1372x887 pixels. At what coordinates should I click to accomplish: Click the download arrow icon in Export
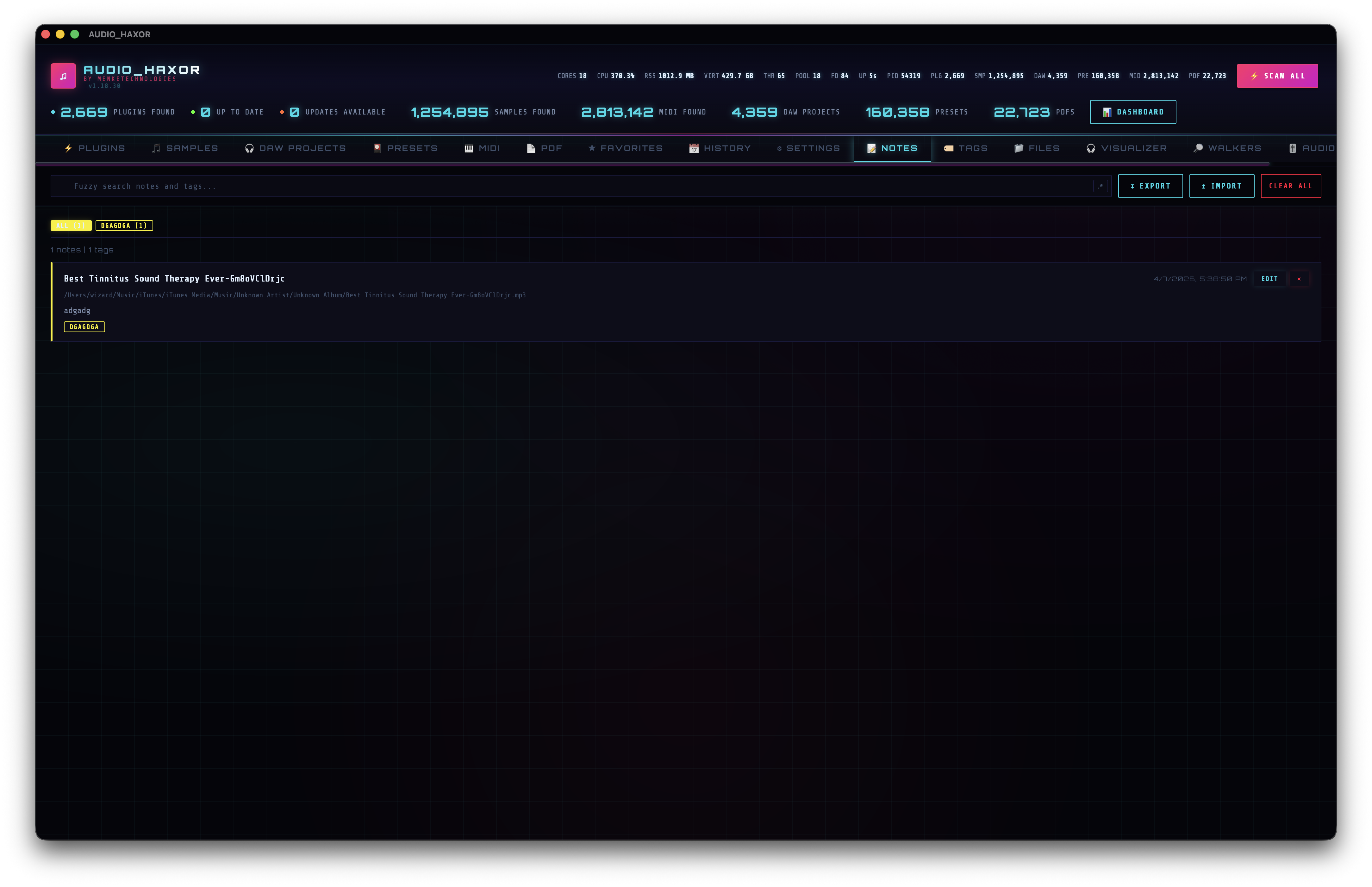point(1132,186)
